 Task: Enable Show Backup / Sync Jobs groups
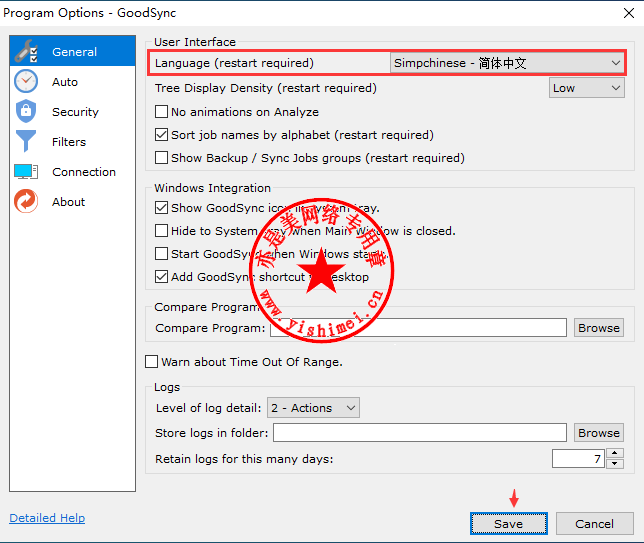[x=161, y=158]
